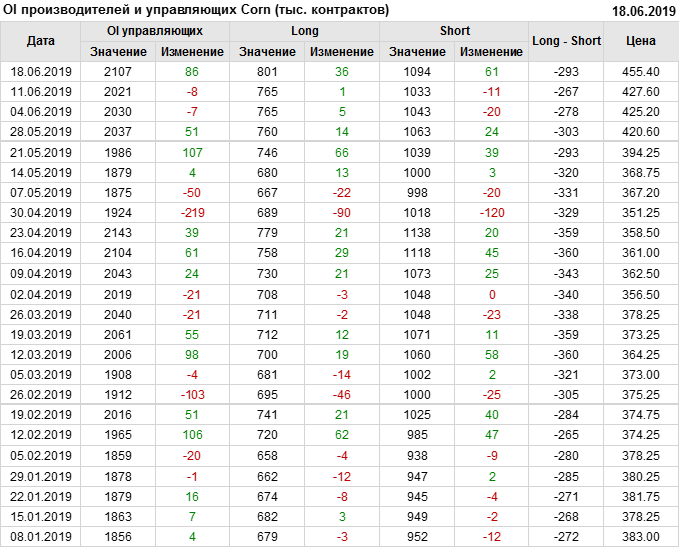The width and height of the screenshot is (680, 548).
Task: Select the 26.02.2019 date cell
Action: (x=41, y=393)
